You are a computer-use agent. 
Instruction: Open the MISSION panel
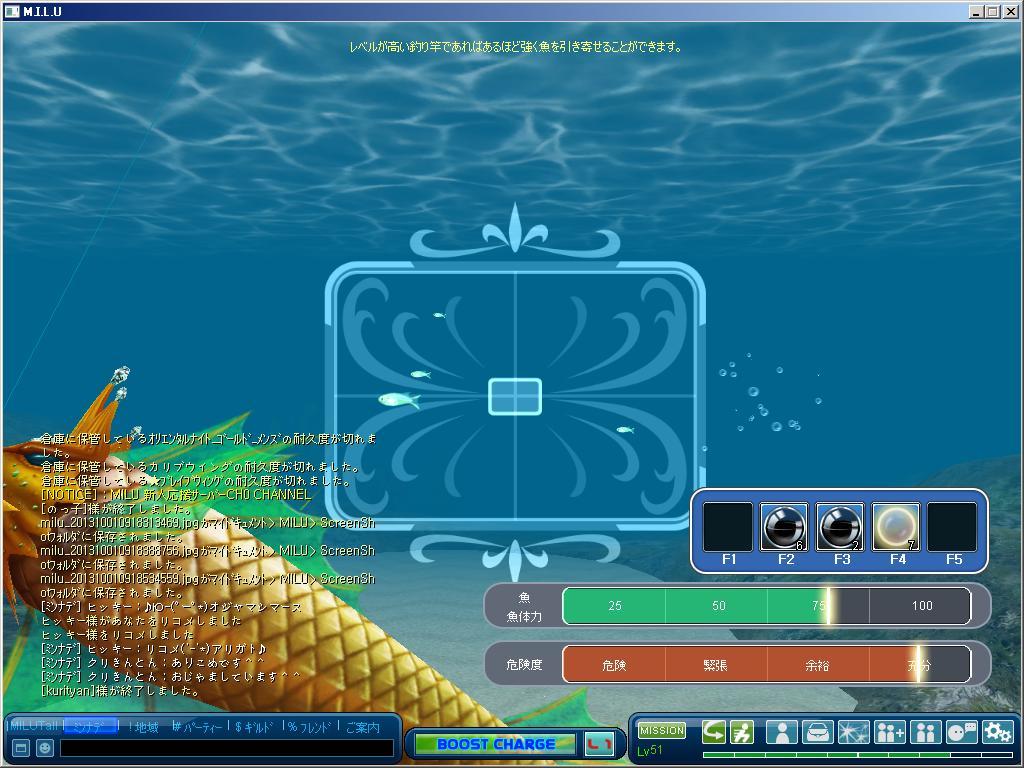661,731
